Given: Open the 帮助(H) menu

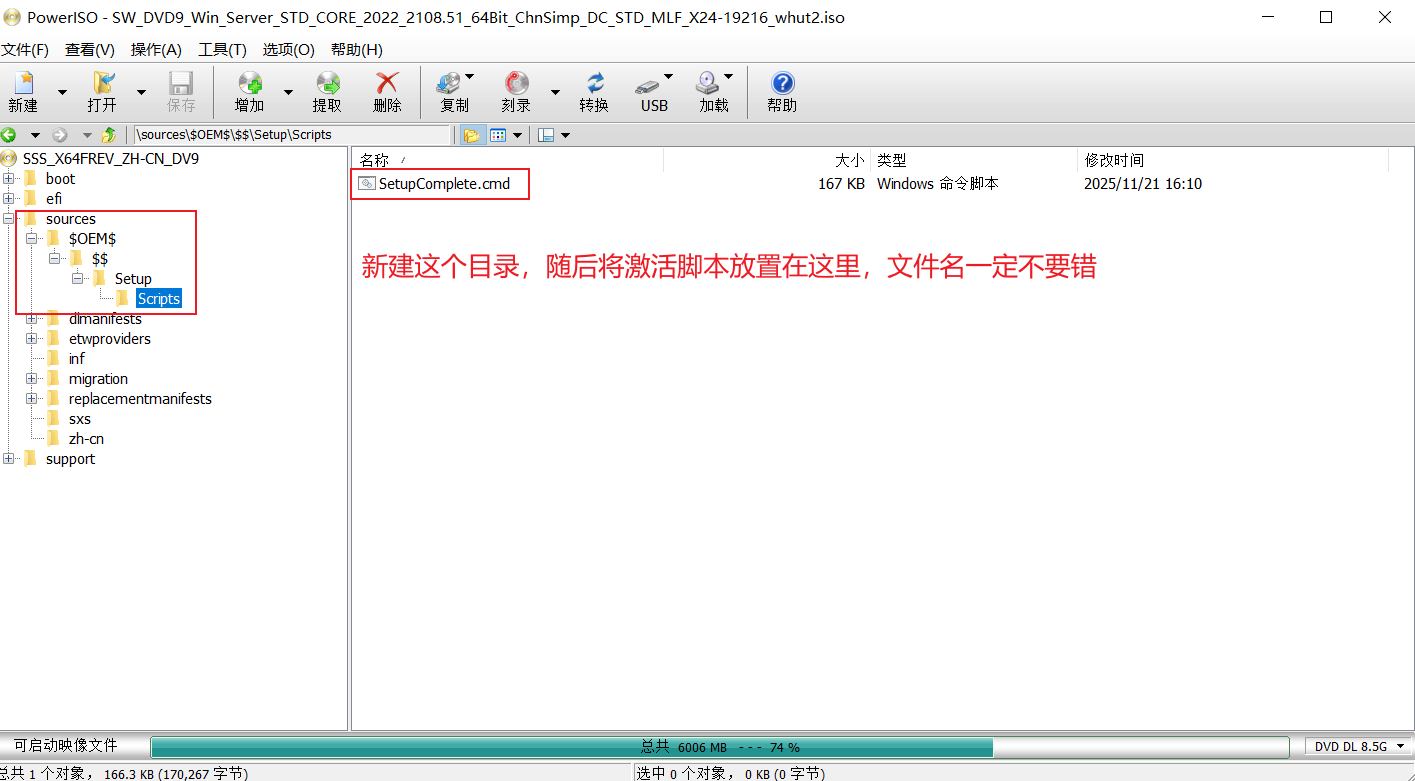Looking at the screenshot, I should click(x=356, y=50).
